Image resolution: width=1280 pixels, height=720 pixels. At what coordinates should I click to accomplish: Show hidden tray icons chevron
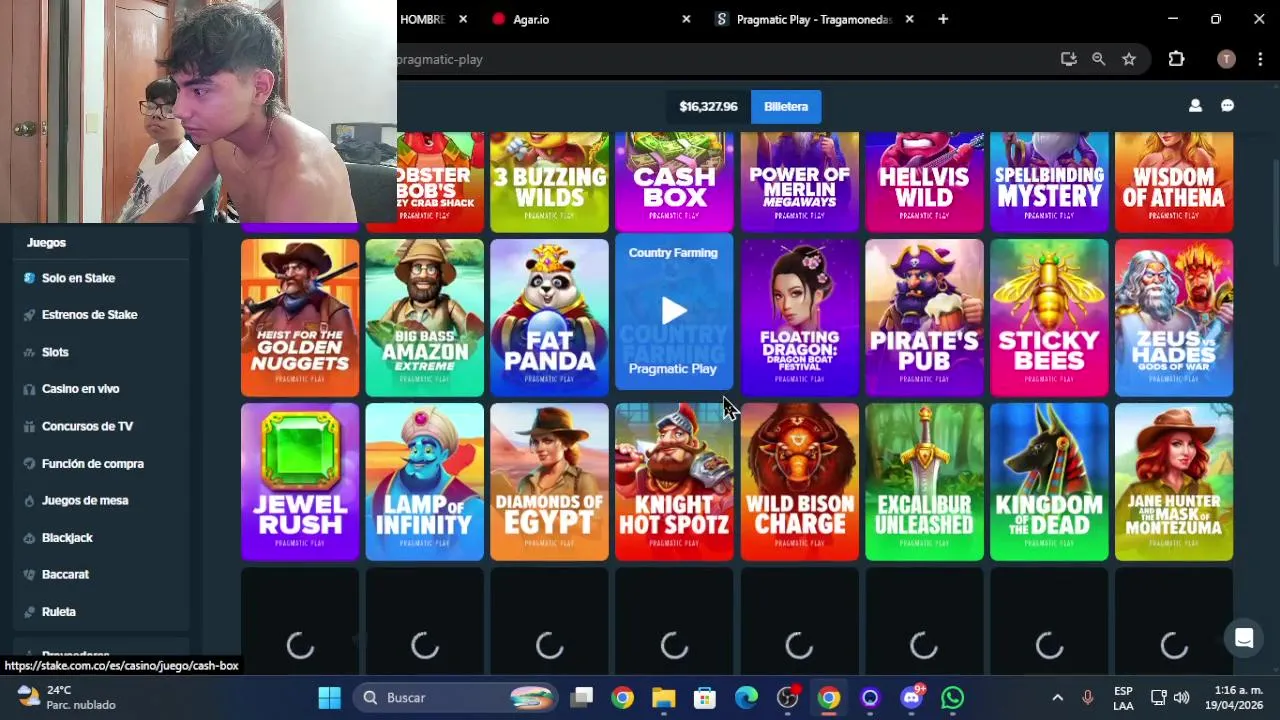1057,698
